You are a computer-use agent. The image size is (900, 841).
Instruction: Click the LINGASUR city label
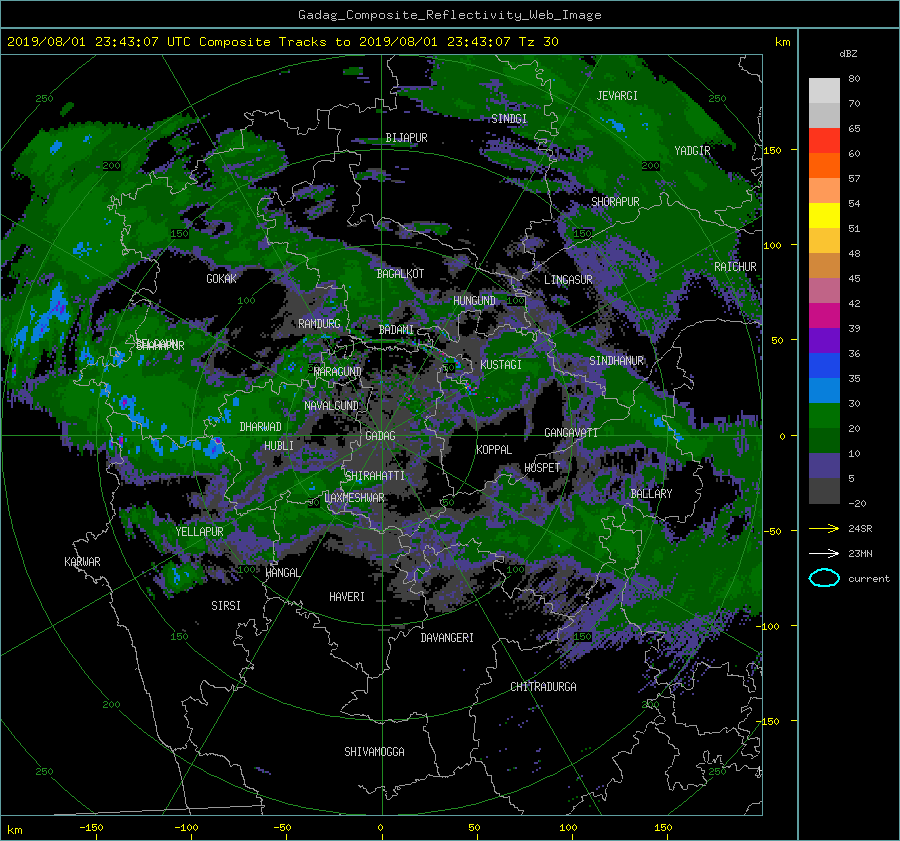tap(568, 280)
